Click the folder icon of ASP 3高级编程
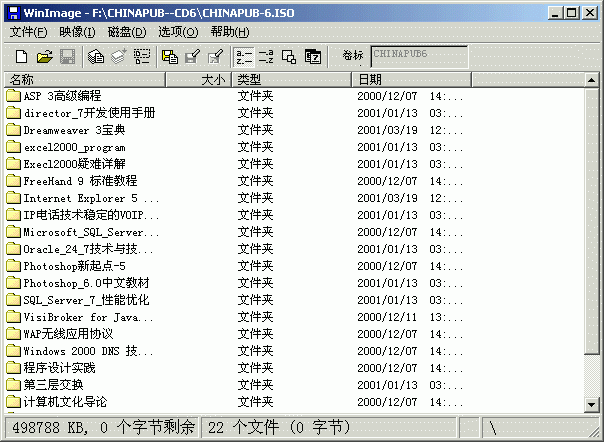The width and height of the screenshot is (604, 442). [x=13, y=96]
